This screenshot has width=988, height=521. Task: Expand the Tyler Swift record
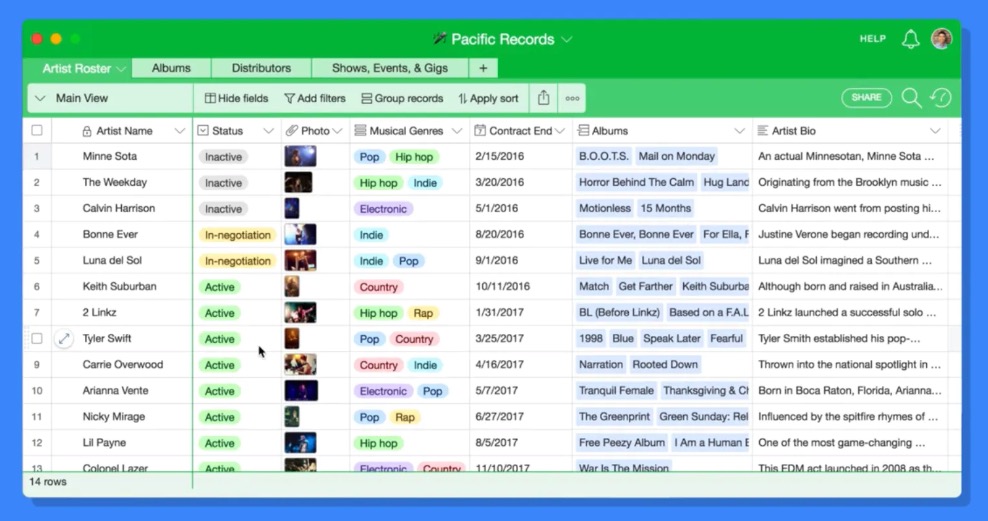pyautogui.click(x=64, y=339)
